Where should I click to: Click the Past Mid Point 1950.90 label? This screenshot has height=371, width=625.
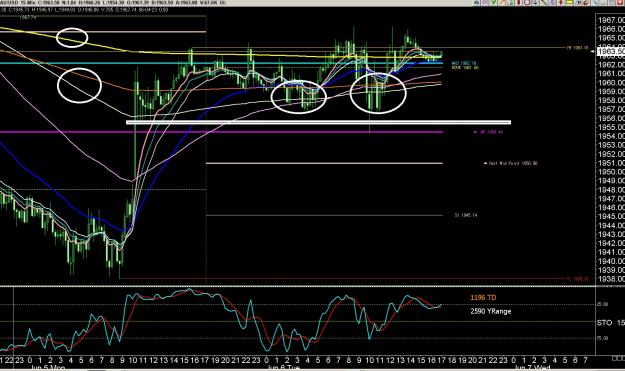513,163
